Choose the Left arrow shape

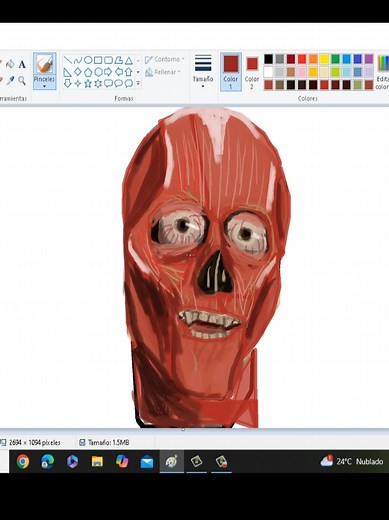[119, 72]
